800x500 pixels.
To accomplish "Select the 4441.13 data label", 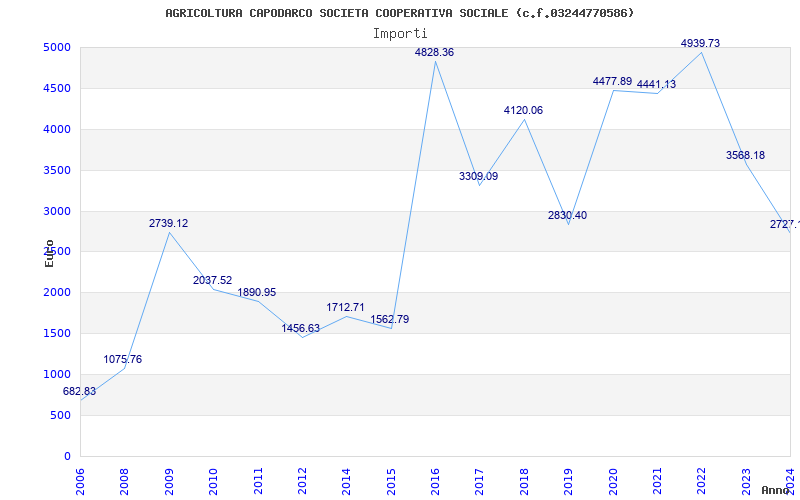I will point(656,84).
